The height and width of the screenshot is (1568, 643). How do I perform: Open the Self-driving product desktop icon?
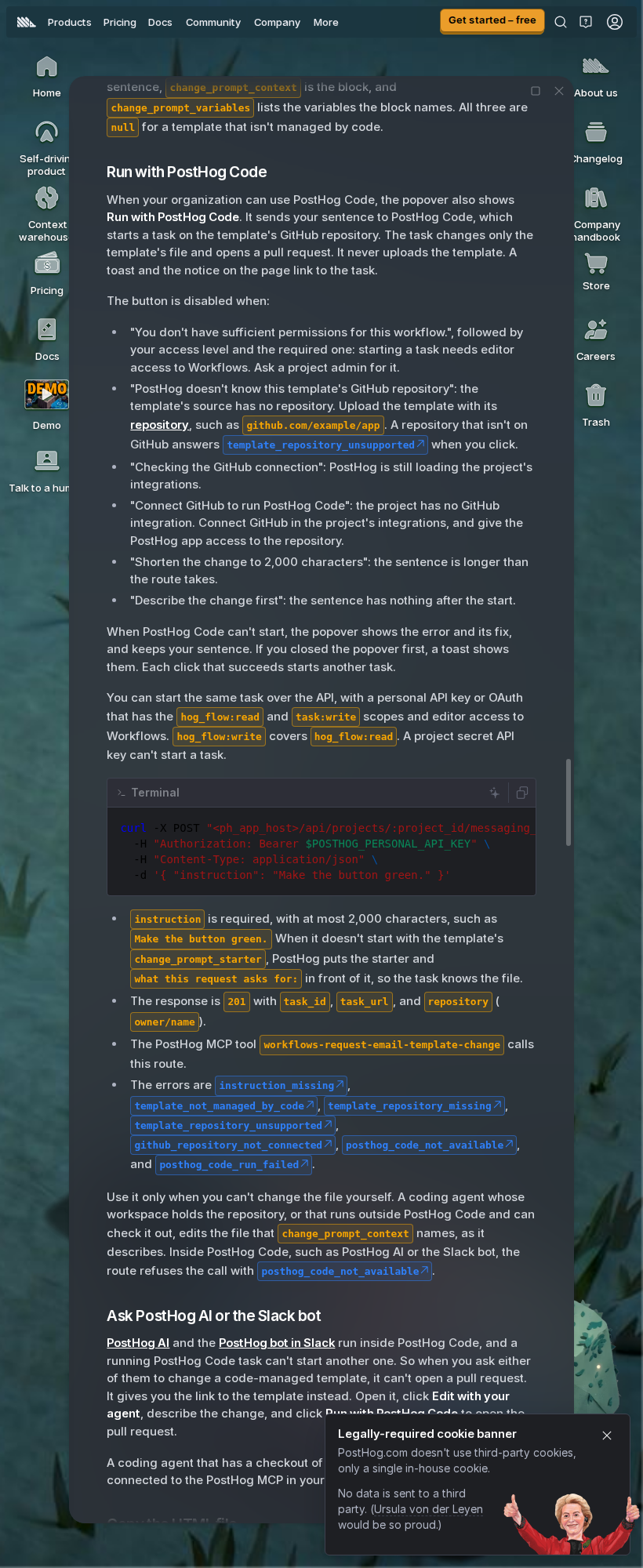pos(47,132)
